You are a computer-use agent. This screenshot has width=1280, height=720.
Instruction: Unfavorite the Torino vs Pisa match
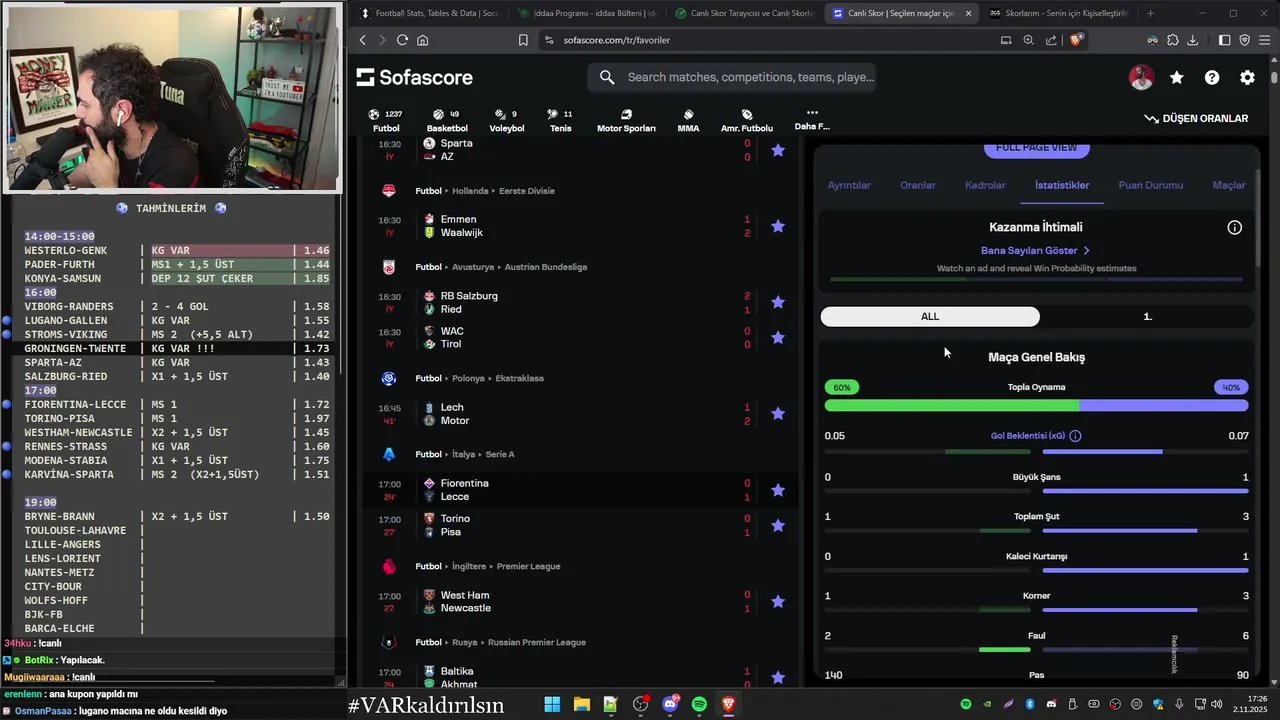coord(778,525)
